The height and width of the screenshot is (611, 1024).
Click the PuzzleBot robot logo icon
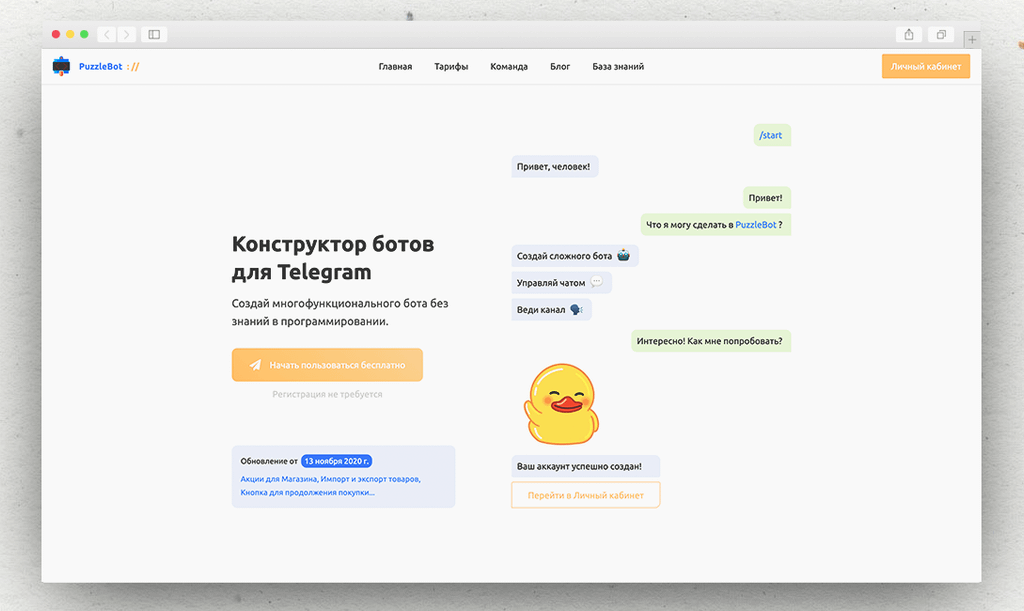[61, 66]
